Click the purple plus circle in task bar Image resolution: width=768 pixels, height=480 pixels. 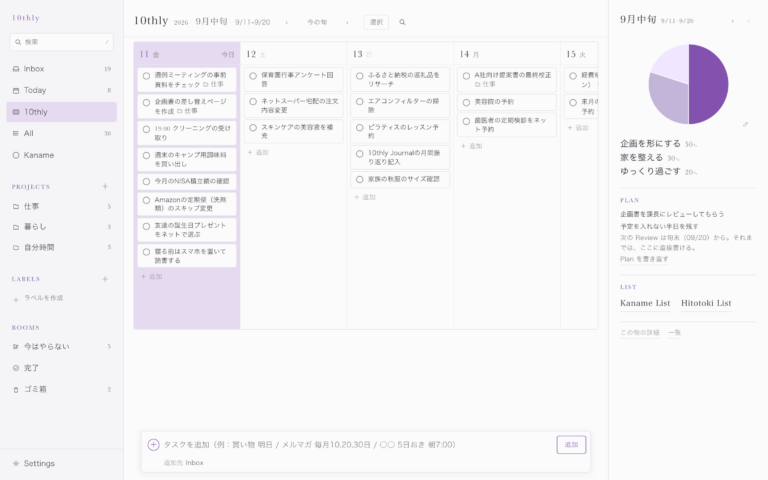[153, 444]
